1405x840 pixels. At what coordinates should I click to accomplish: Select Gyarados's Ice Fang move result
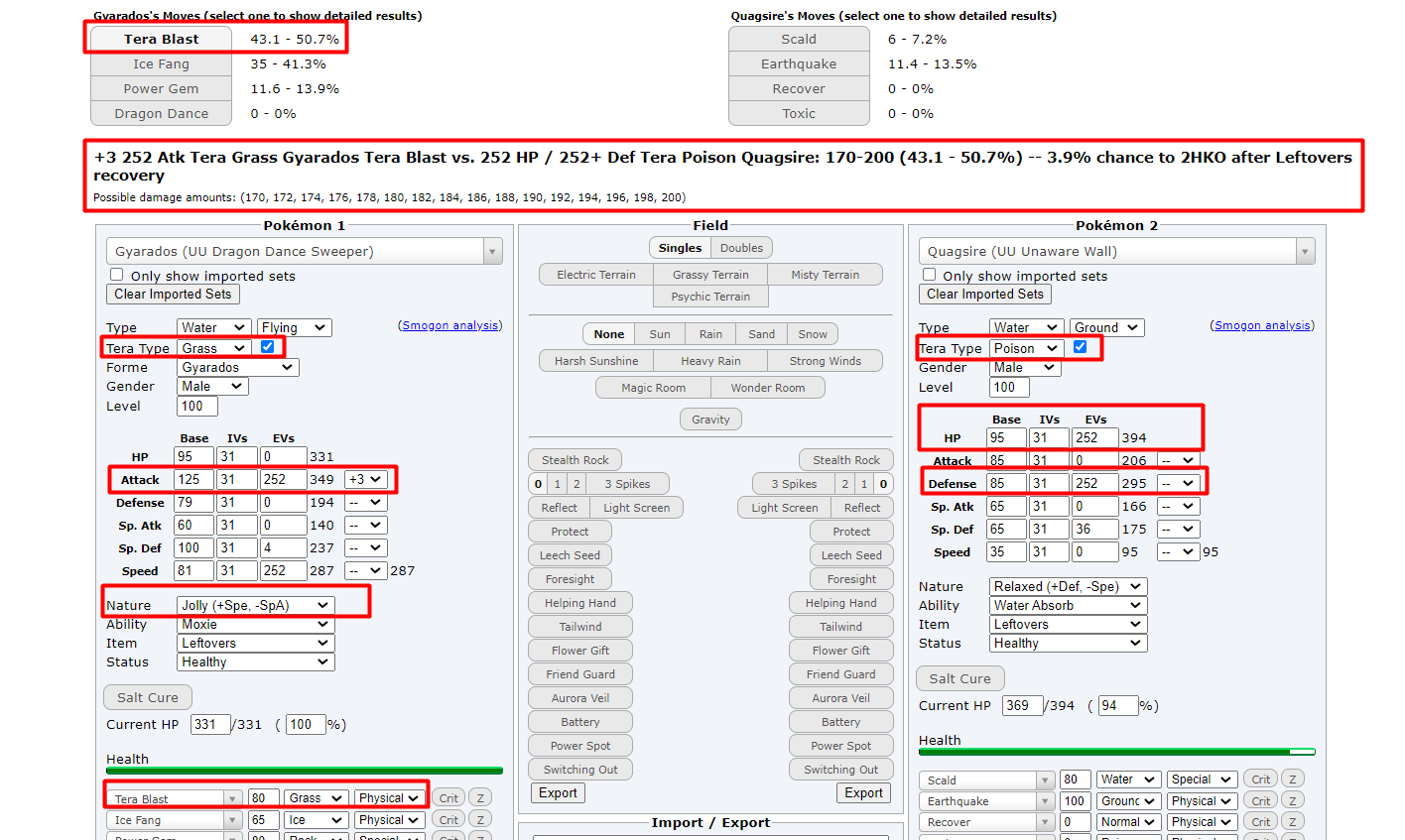162,63
